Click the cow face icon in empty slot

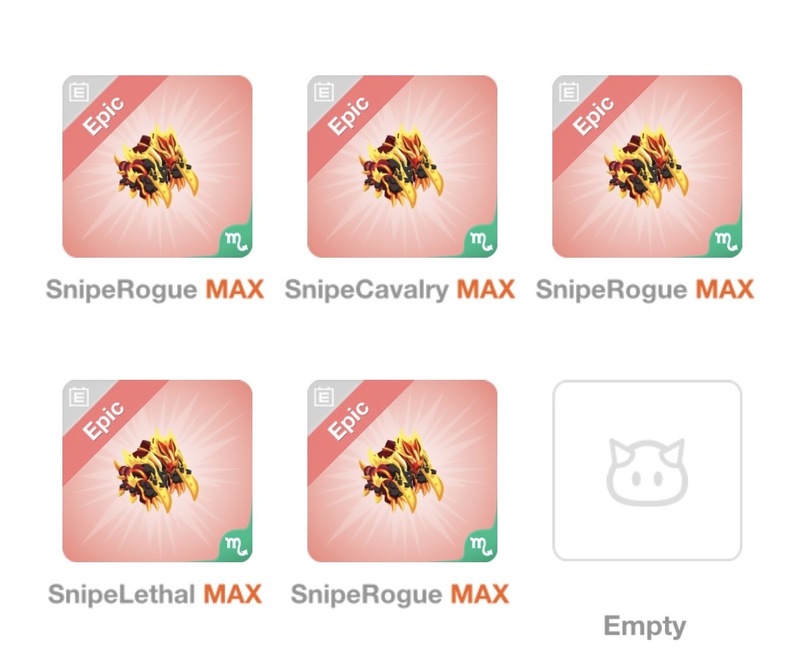647,472
